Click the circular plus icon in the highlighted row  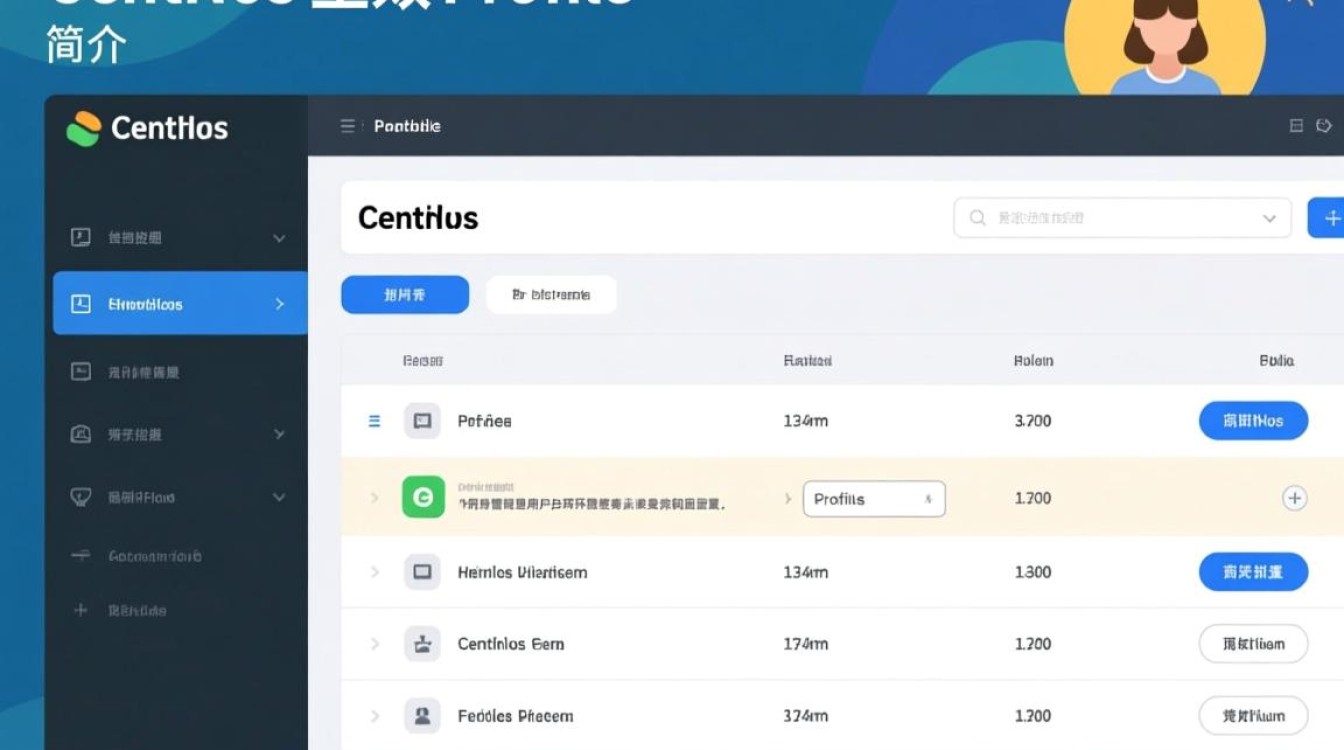(x=1295, y=498)
